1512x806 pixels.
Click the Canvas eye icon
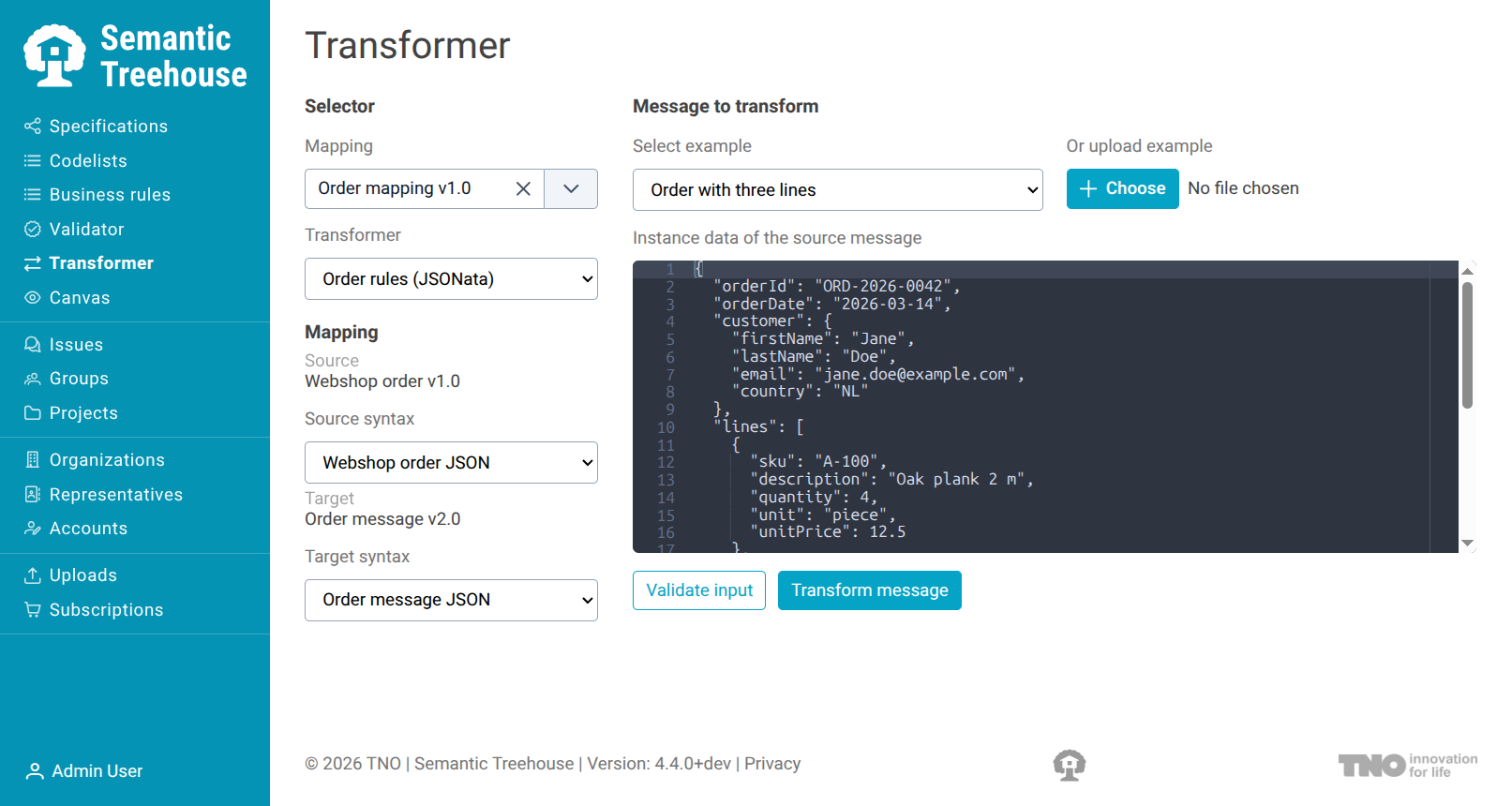tap(33, 298)
